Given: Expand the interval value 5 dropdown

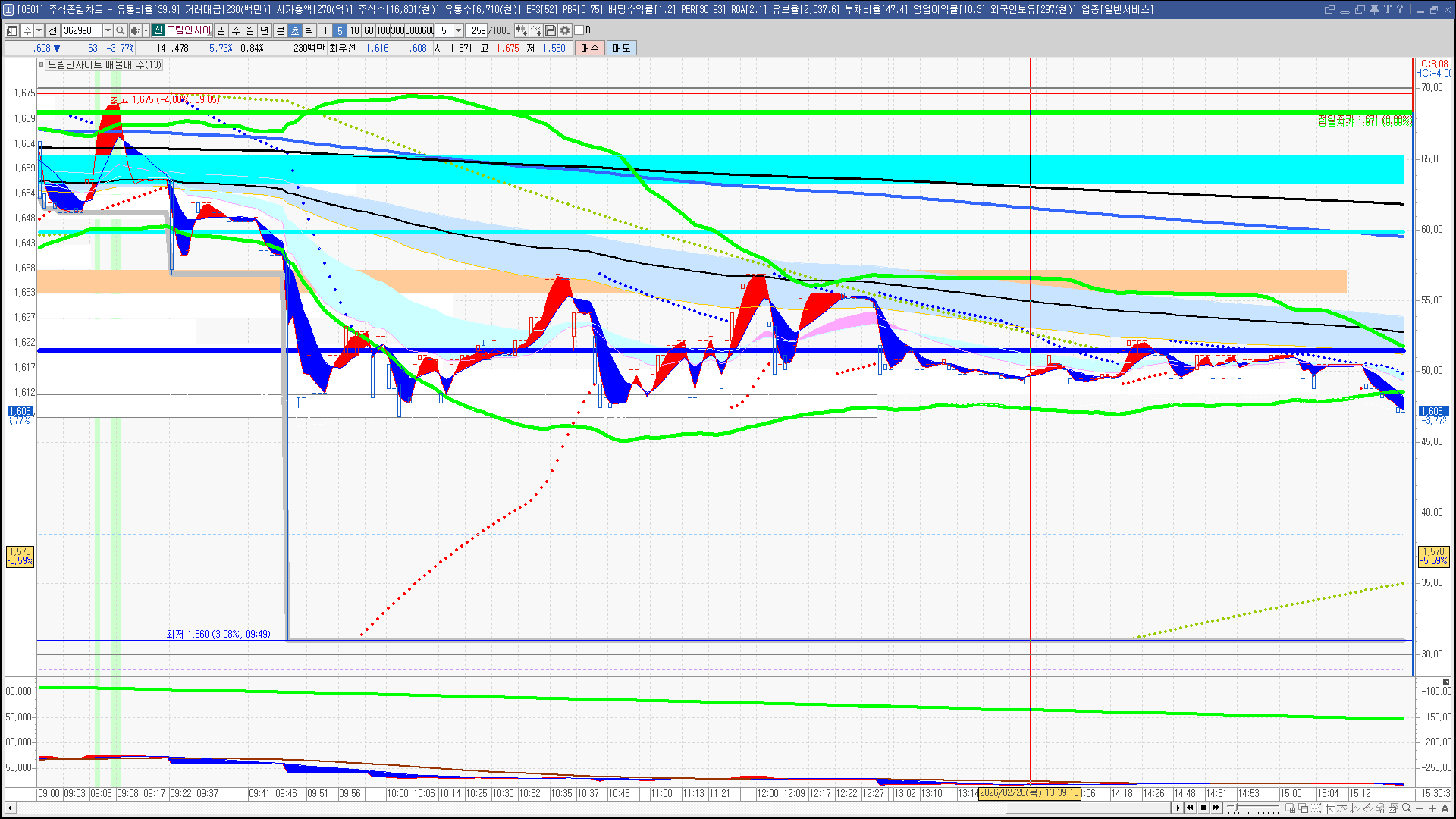Looking at the screenshot, I should tap(458, 30).
